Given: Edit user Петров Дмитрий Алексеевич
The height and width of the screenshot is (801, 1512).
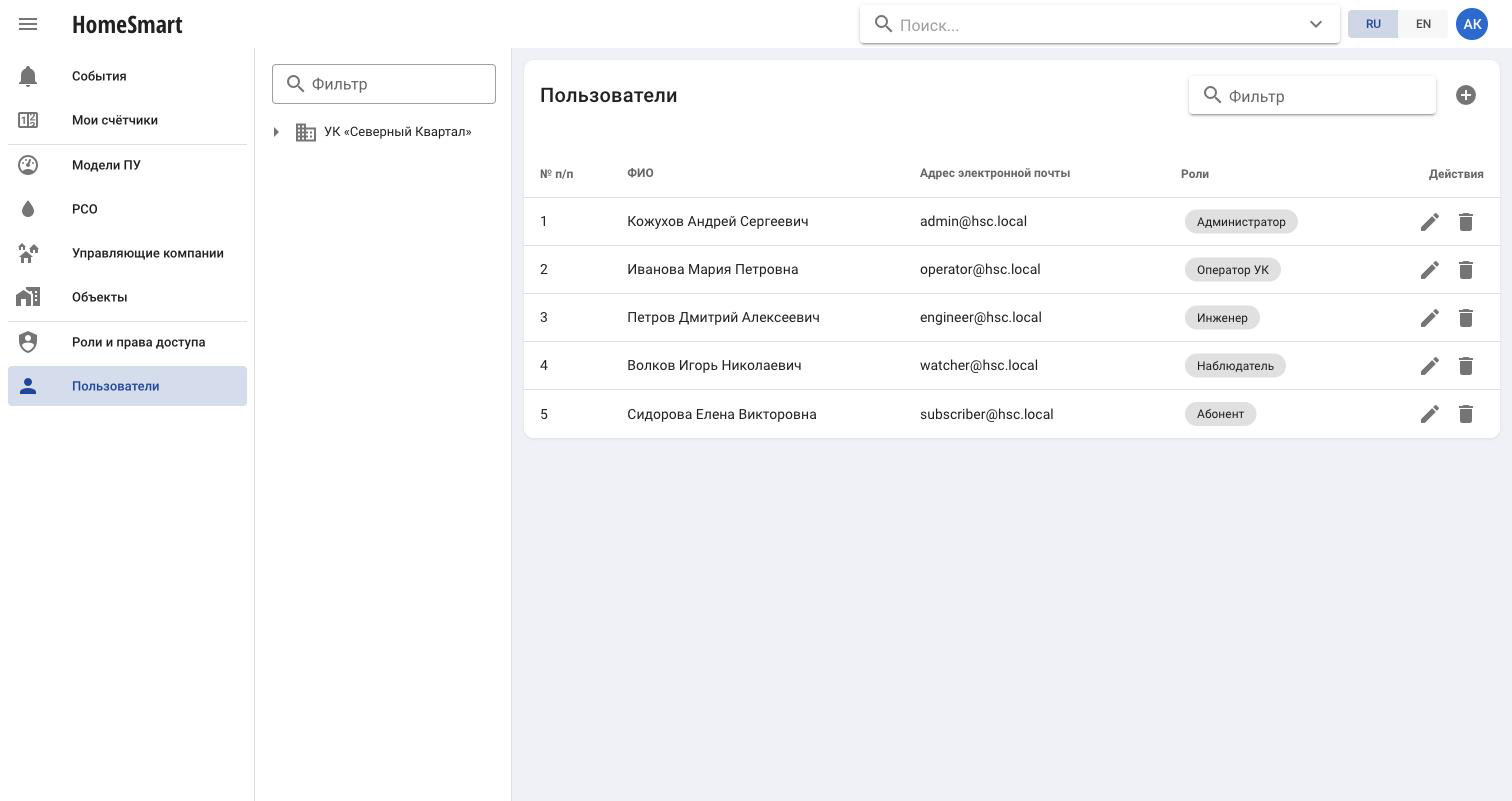Looking at the screenshot, I should pyautogui.click(x=1430, y=318).
